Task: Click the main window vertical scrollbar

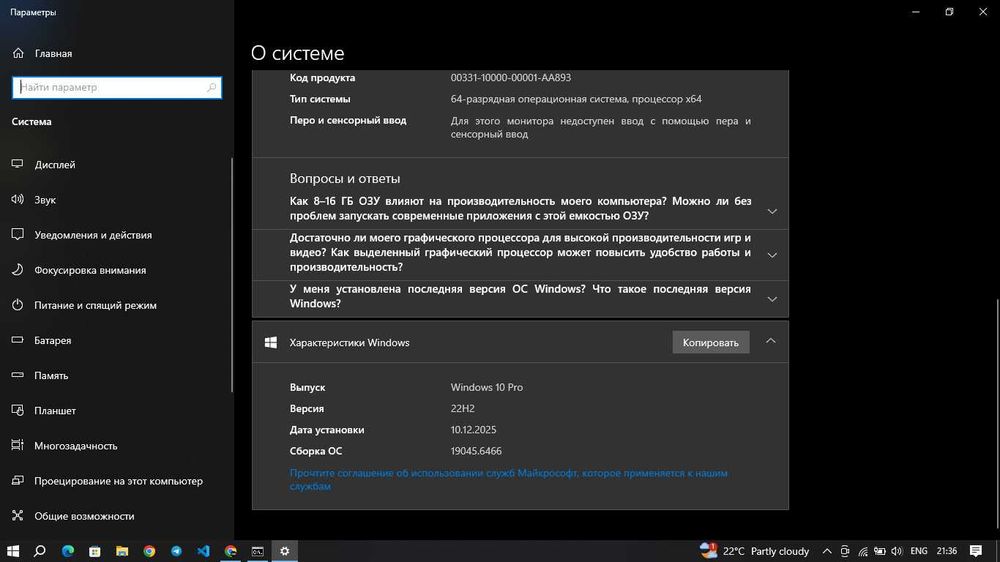Action: click(997, 415)
